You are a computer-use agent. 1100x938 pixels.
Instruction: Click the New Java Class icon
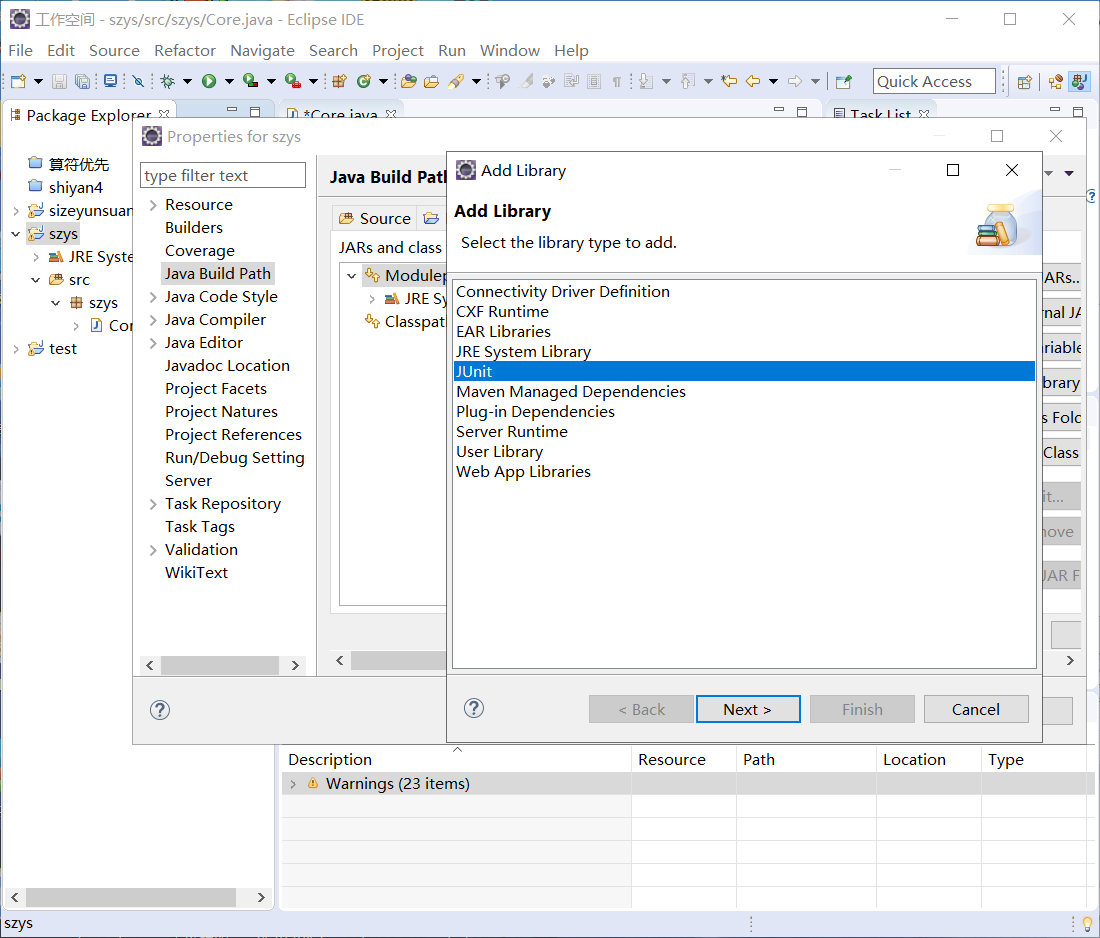click(x=363, y=81)
